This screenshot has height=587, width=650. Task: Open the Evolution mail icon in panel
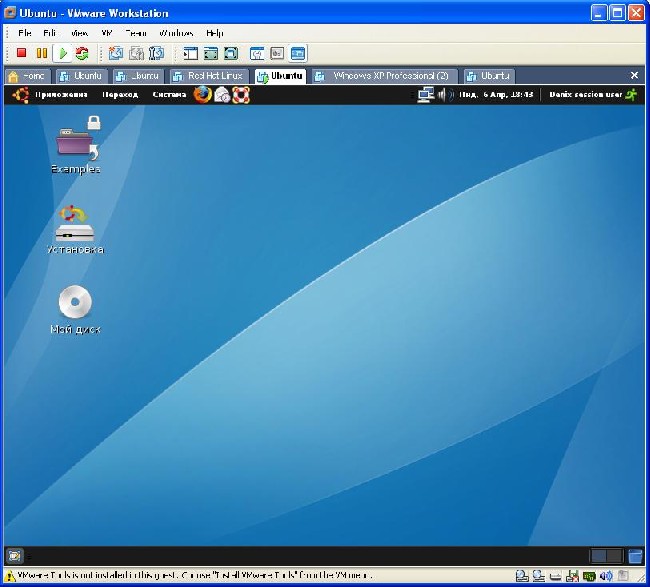[x=222, y=95]
